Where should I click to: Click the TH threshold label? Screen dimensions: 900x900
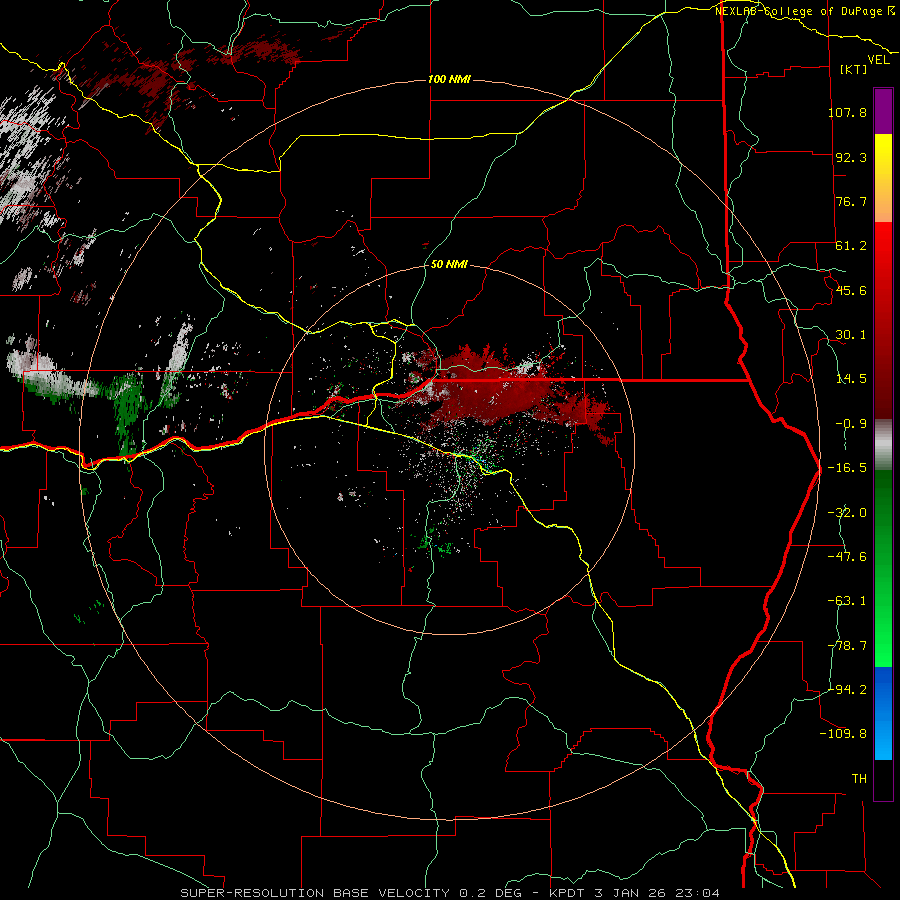(859, 779)
